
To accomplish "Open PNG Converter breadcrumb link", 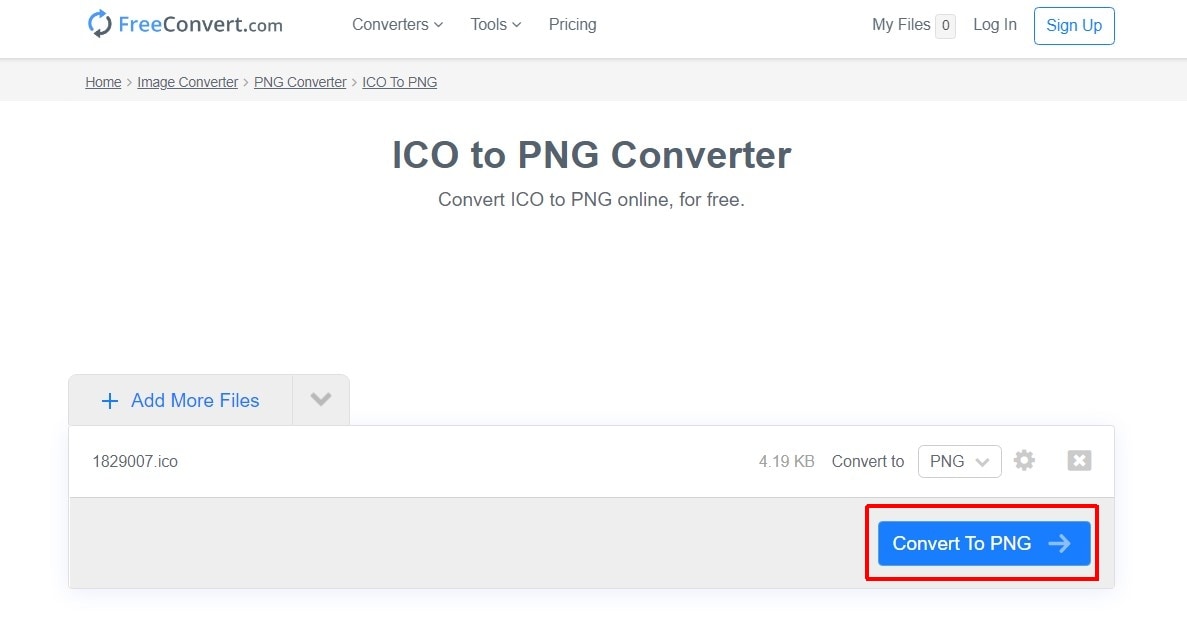I will tap(300, 82).
